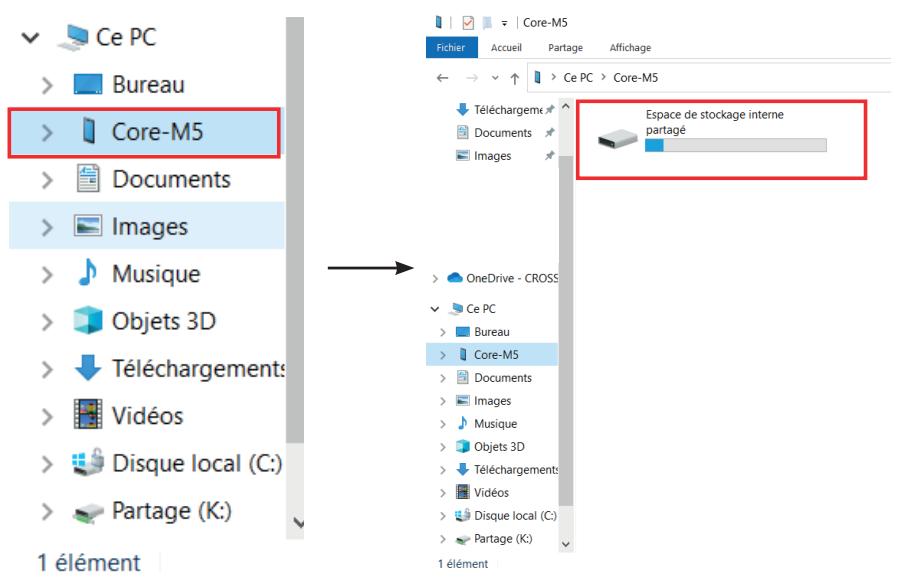This screenshot has height=581, width=898.
Task: Click the New folder icon in the title bar
Action: [487, 22]
